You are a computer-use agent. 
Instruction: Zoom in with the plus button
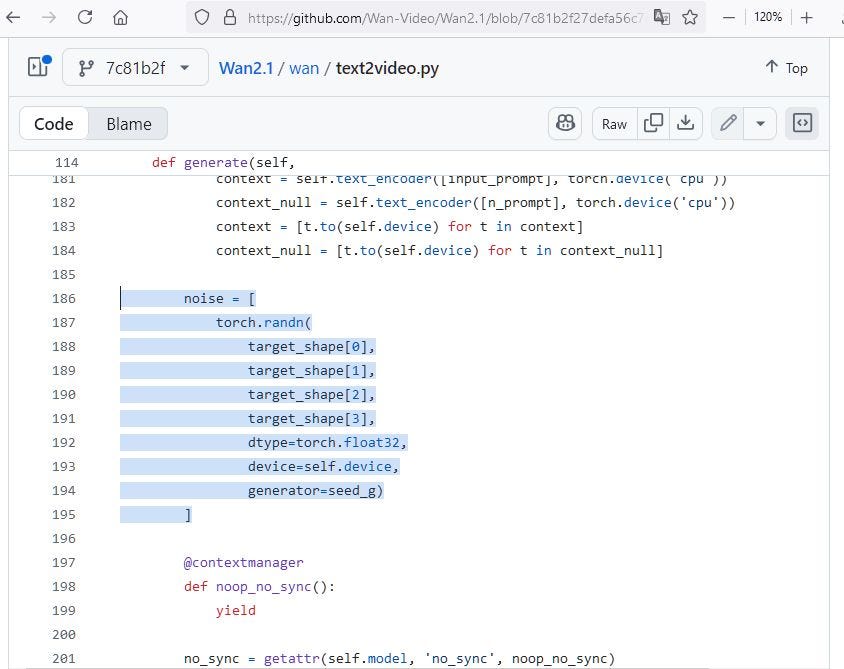806,18
